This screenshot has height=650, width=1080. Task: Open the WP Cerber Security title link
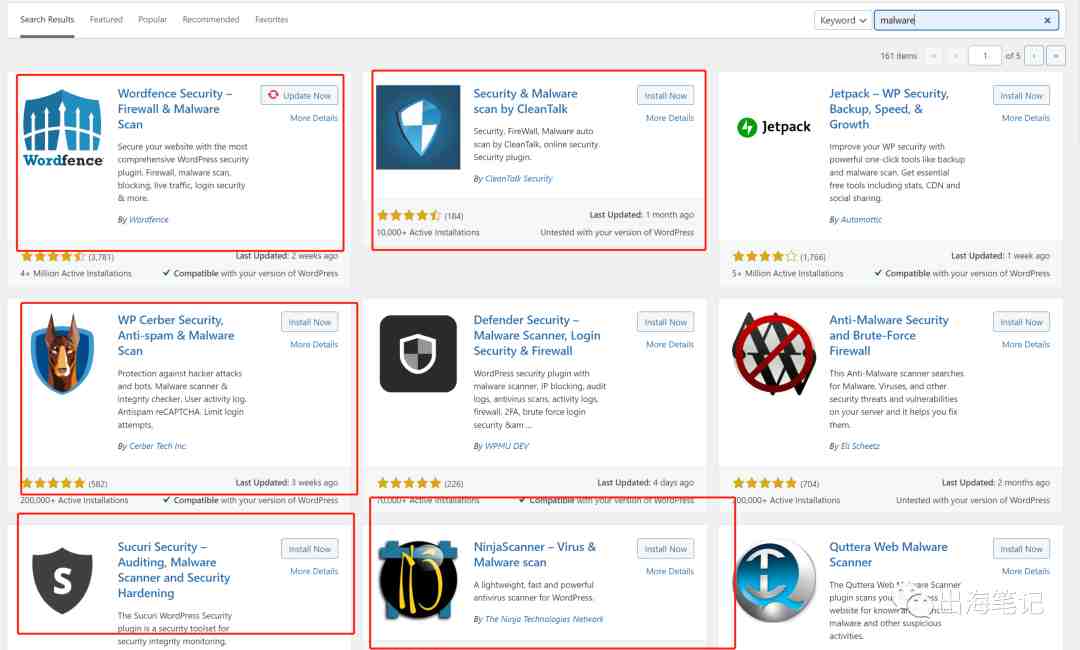tap(176, 335)
